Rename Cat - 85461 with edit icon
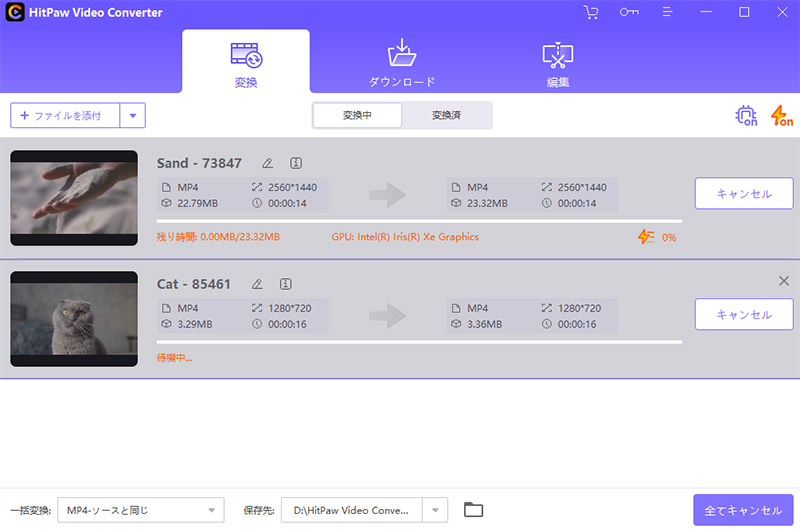 coord(257,284)
